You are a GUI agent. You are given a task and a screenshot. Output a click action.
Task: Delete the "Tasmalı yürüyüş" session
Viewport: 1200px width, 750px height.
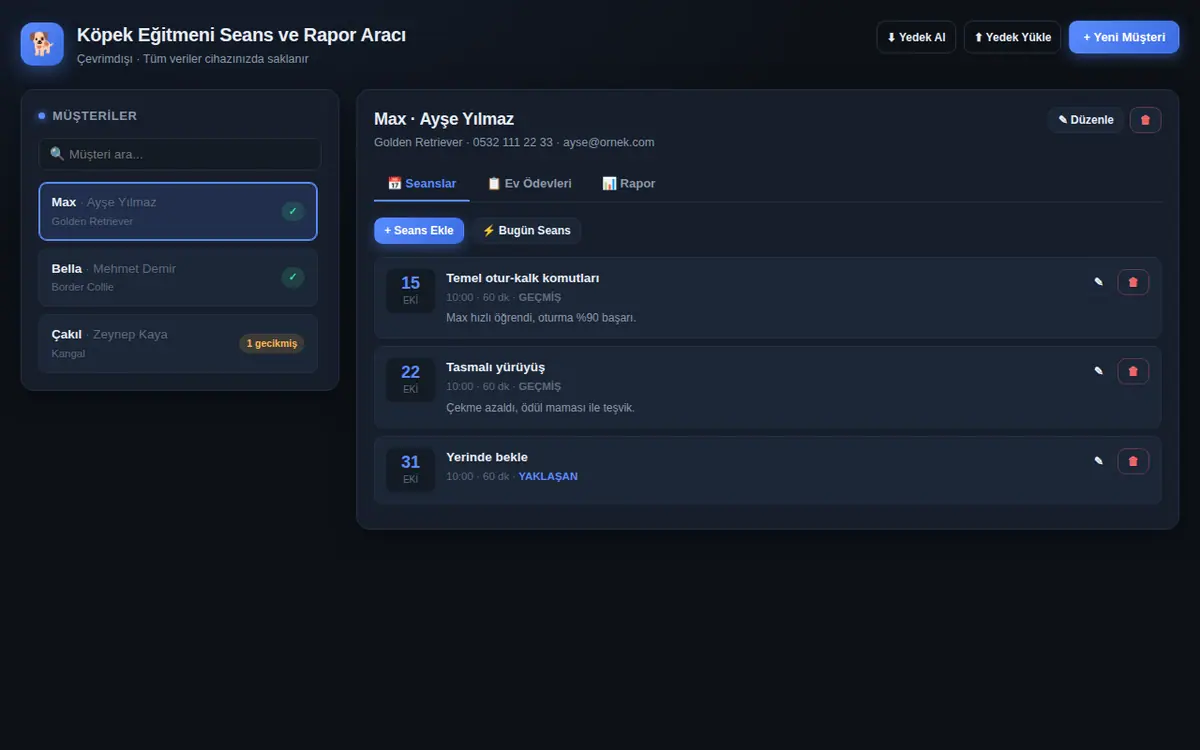tap(1133, 371)
